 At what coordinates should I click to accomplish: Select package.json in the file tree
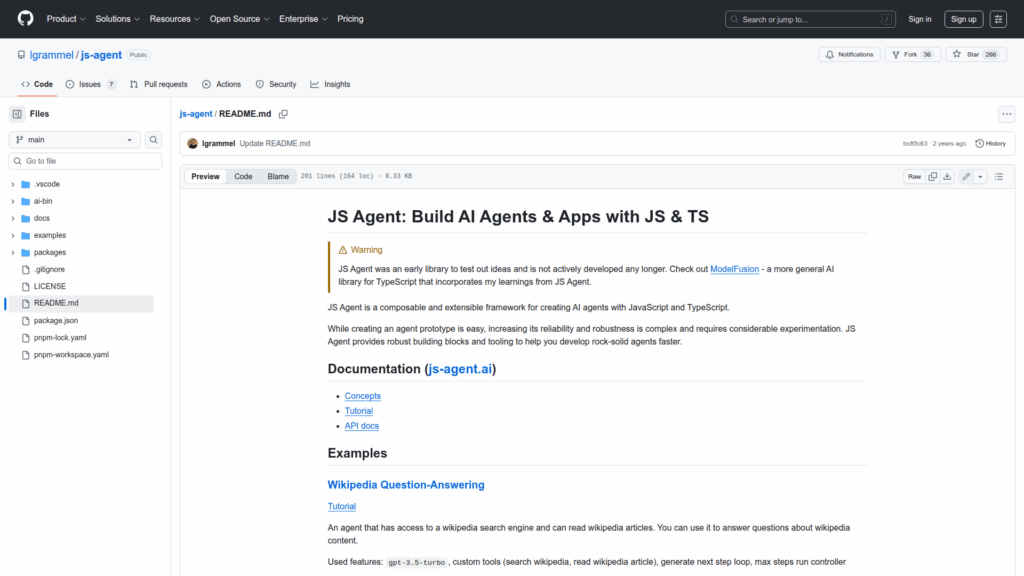pyautogui.click(x=56, y=321)
